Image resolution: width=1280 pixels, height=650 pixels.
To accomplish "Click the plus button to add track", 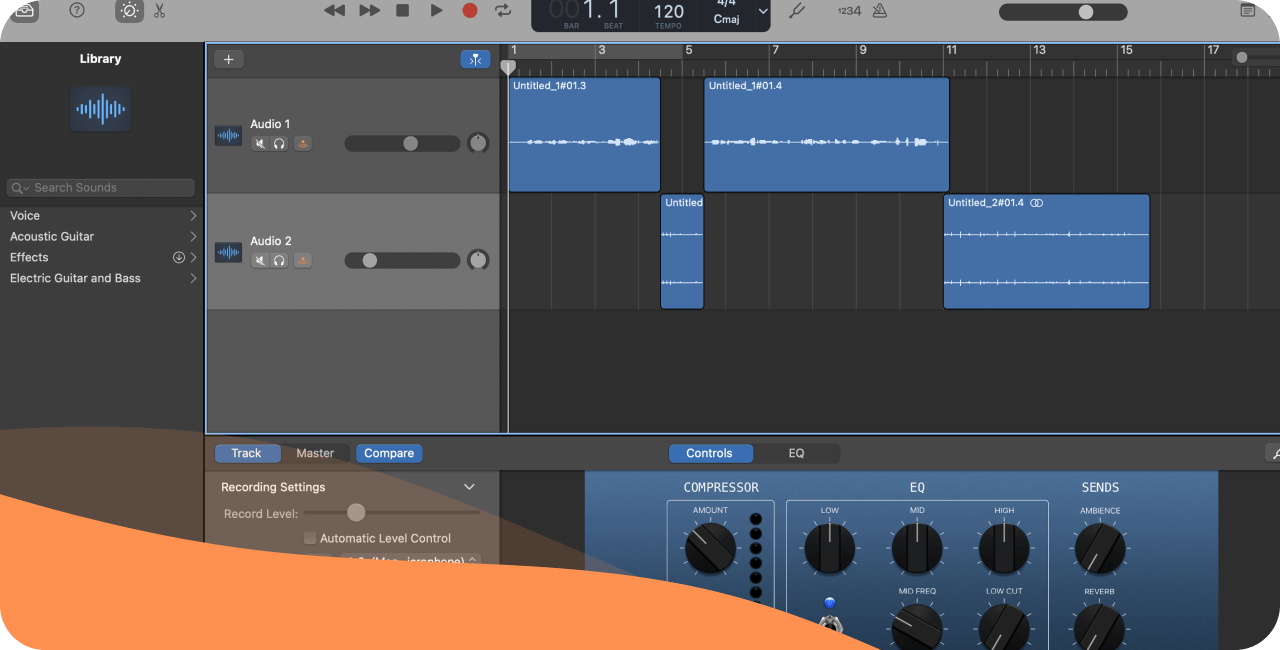I will (228, 59).
